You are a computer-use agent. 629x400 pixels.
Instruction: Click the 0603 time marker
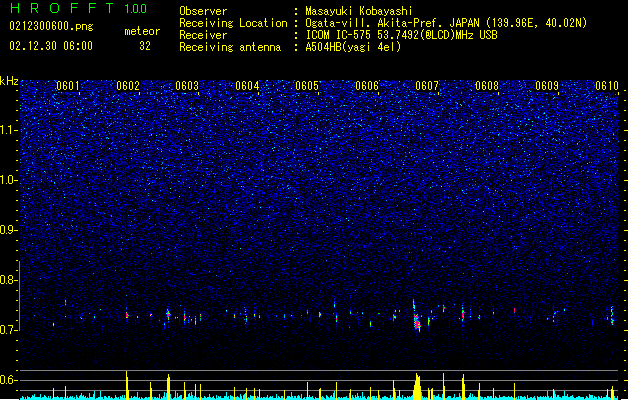187,86
